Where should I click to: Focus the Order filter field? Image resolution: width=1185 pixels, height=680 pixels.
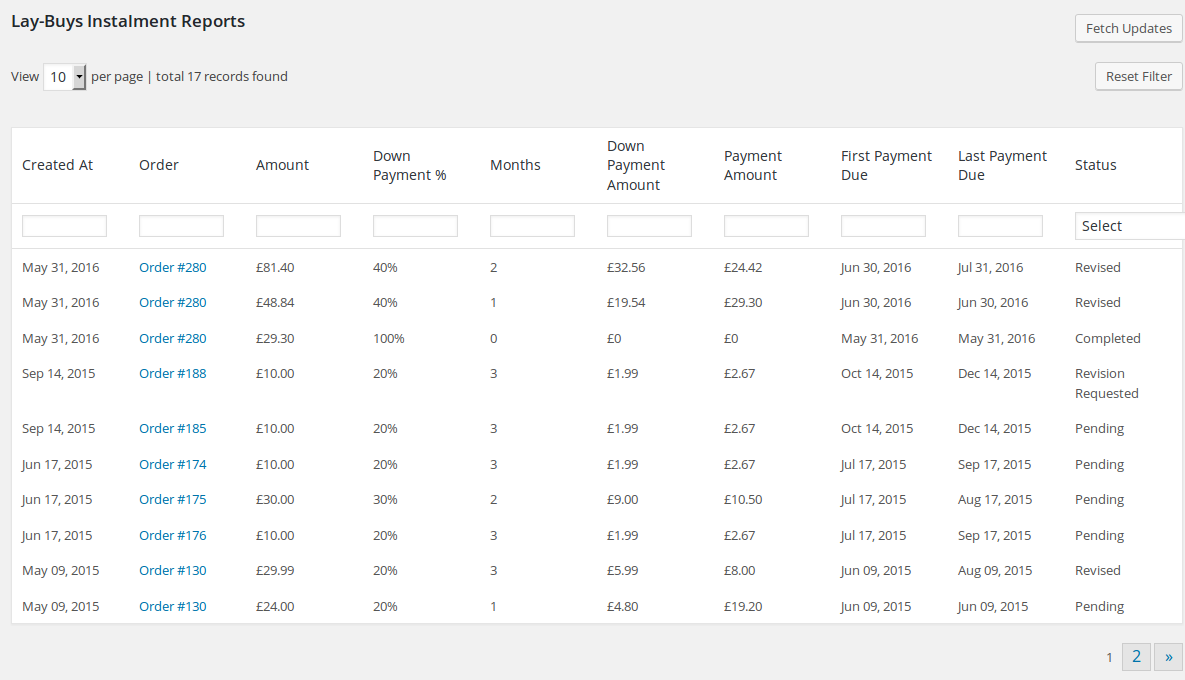[x=181, y=226]
